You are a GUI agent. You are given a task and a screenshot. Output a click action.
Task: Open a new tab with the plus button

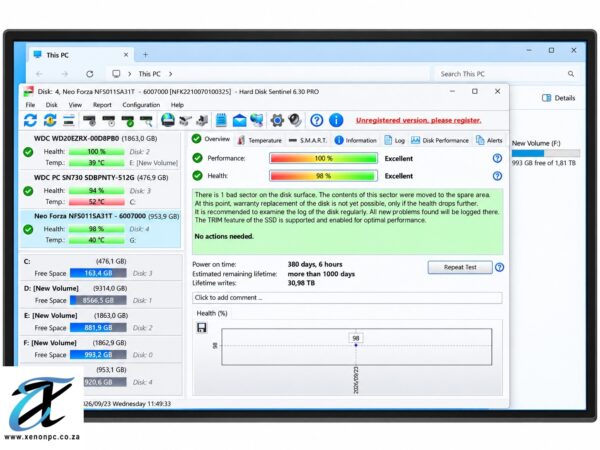(x=145, y=55)
